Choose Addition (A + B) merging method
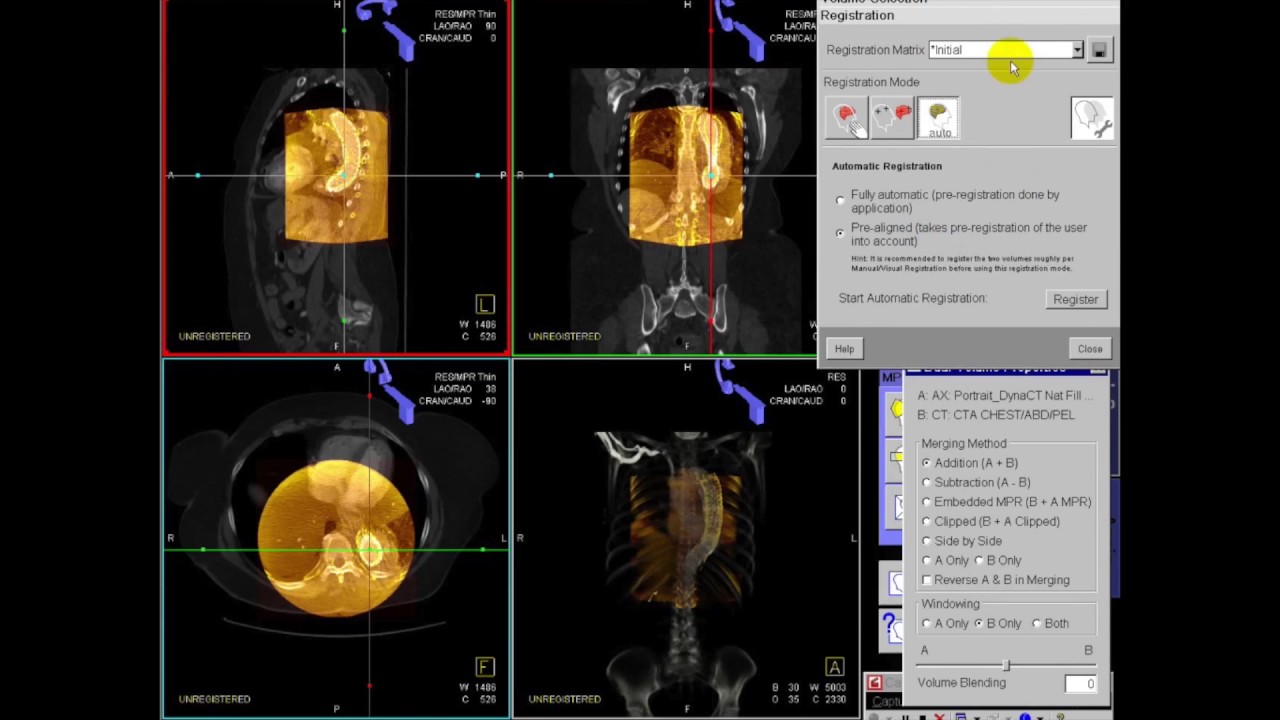 [x=926, y=463]
